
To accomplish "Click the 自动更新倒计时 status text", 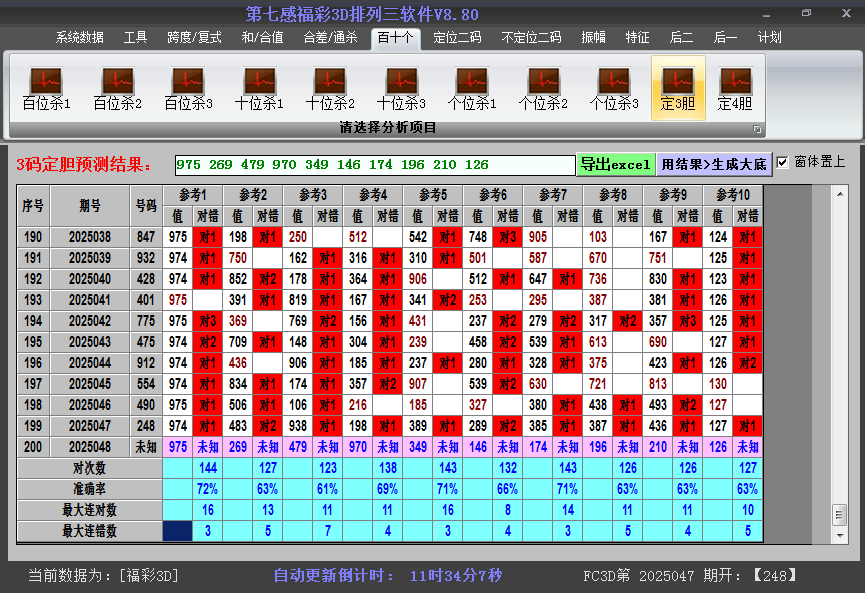I will click(x=388, y=576).
